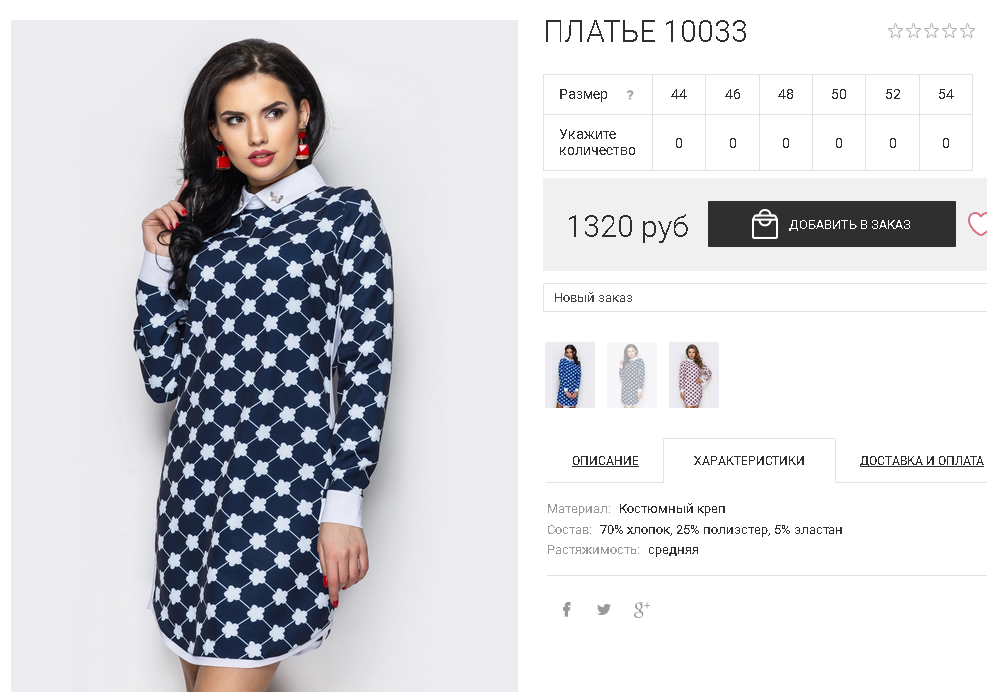Click Добавить в заказ button
987x692 pixels.
click(x=832, y=224)
